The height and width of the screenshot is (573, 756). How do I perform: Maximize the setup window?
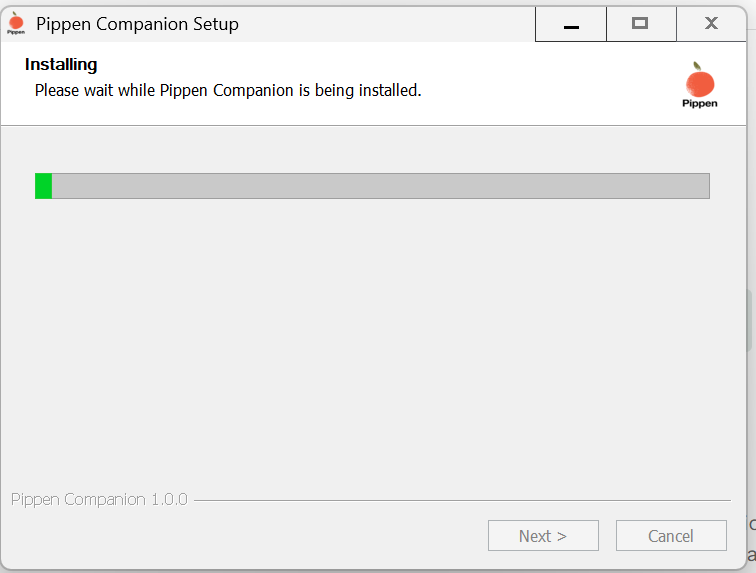click(x=640, y=23)
